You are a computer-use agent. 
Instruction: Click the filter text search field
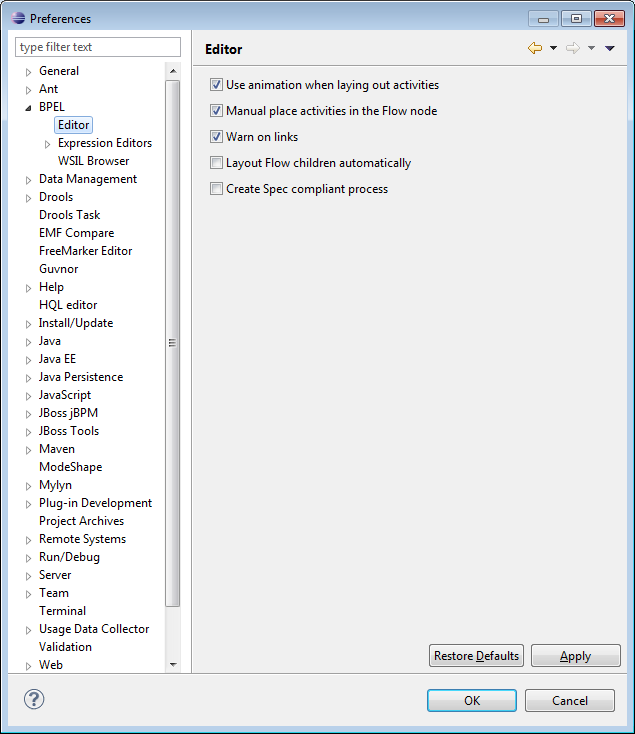[x=98, y=47]
